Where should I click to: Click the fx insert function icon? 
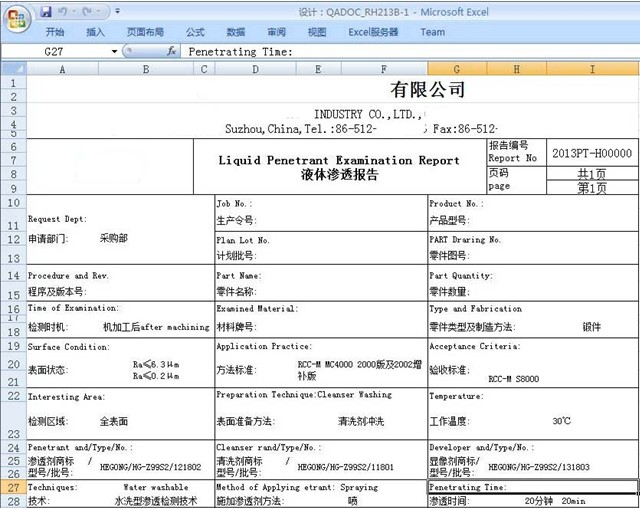pyautogui.click(x=172, y=51)
